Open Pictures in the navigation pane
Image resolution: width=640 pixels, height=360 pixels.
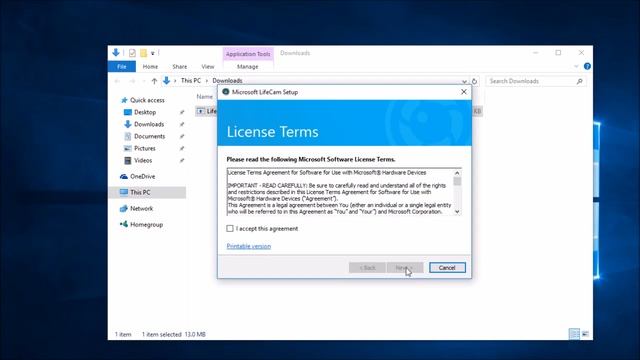click(x=144, y=148)
